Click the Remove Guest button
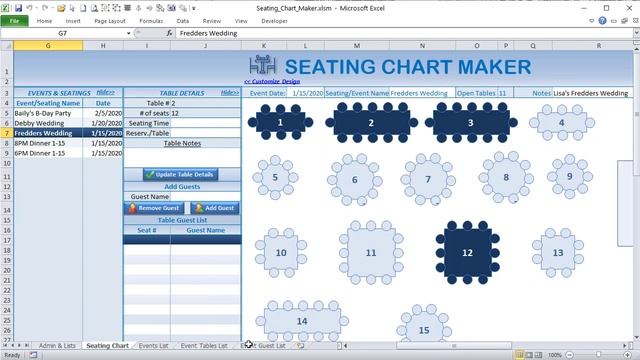Screen dimensions: 640x360 coord(154,208)
